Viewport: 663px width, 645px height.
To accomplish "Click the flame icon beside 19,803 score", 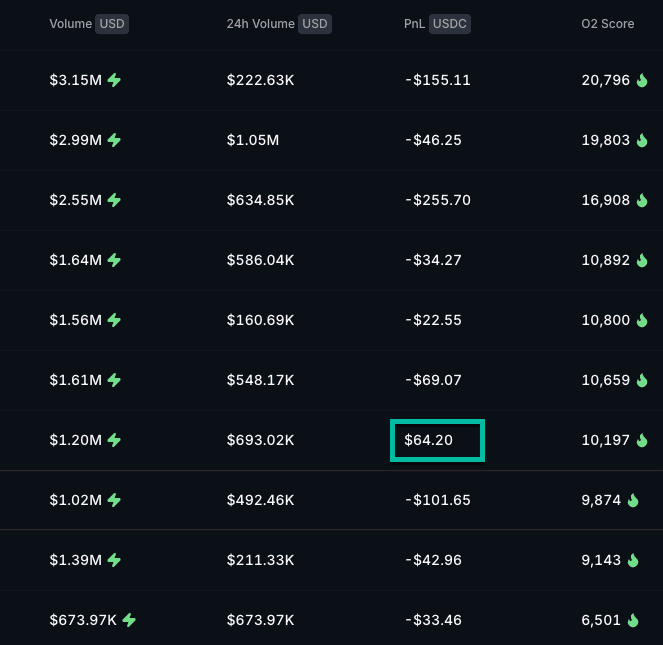I will (641, 140).
